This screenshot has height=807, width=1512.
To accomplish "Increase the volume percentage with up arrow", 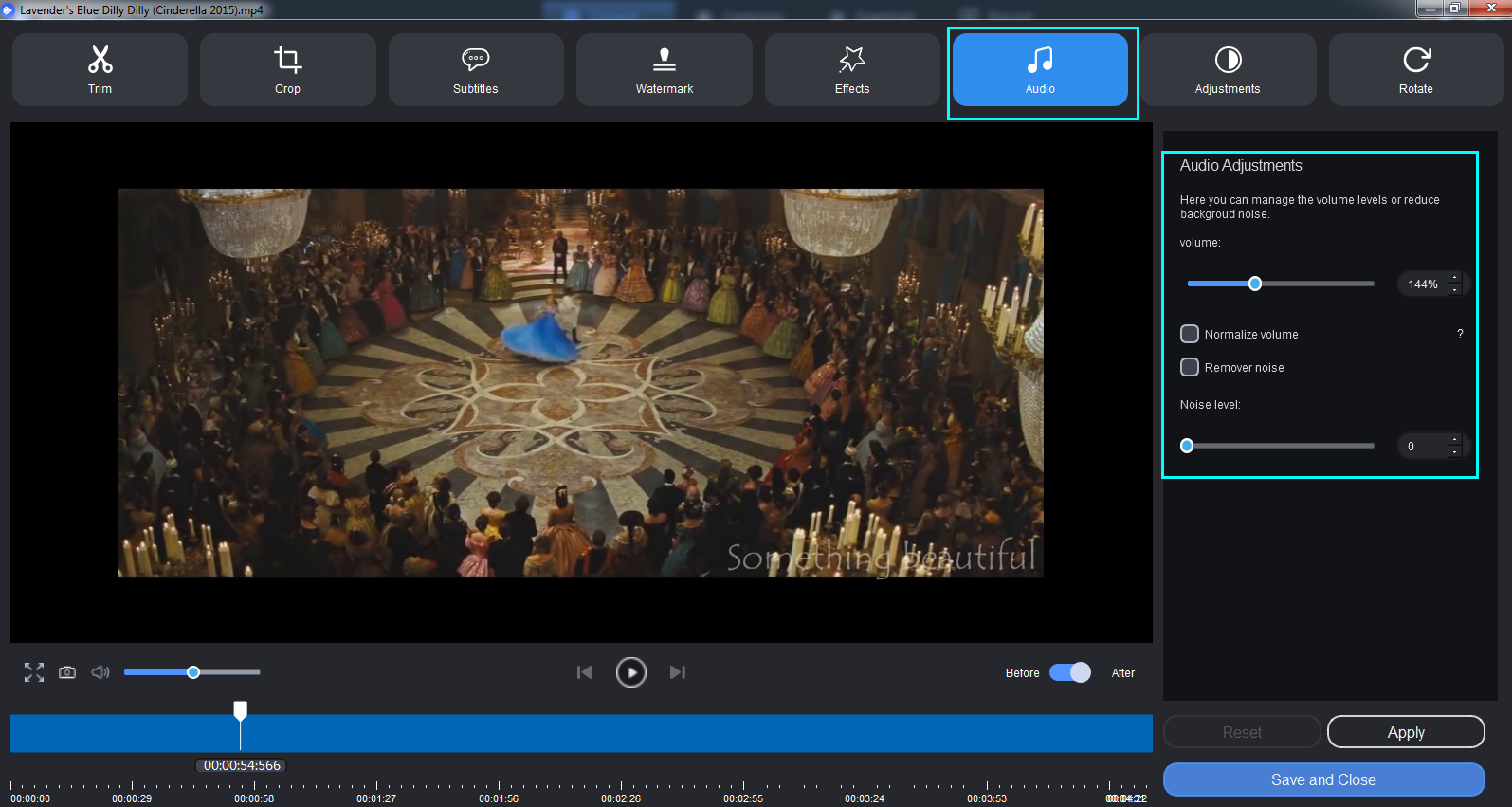I will tap(1455, 278).
